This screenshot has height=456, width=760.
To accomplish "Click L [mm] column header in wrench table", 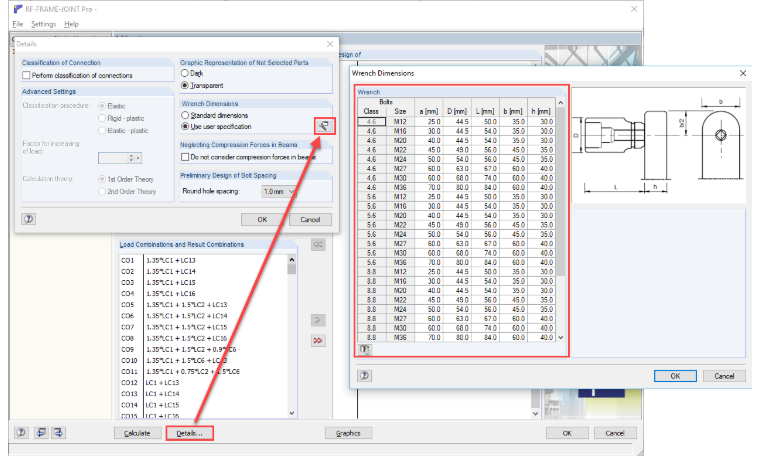I will pos(485,111).
